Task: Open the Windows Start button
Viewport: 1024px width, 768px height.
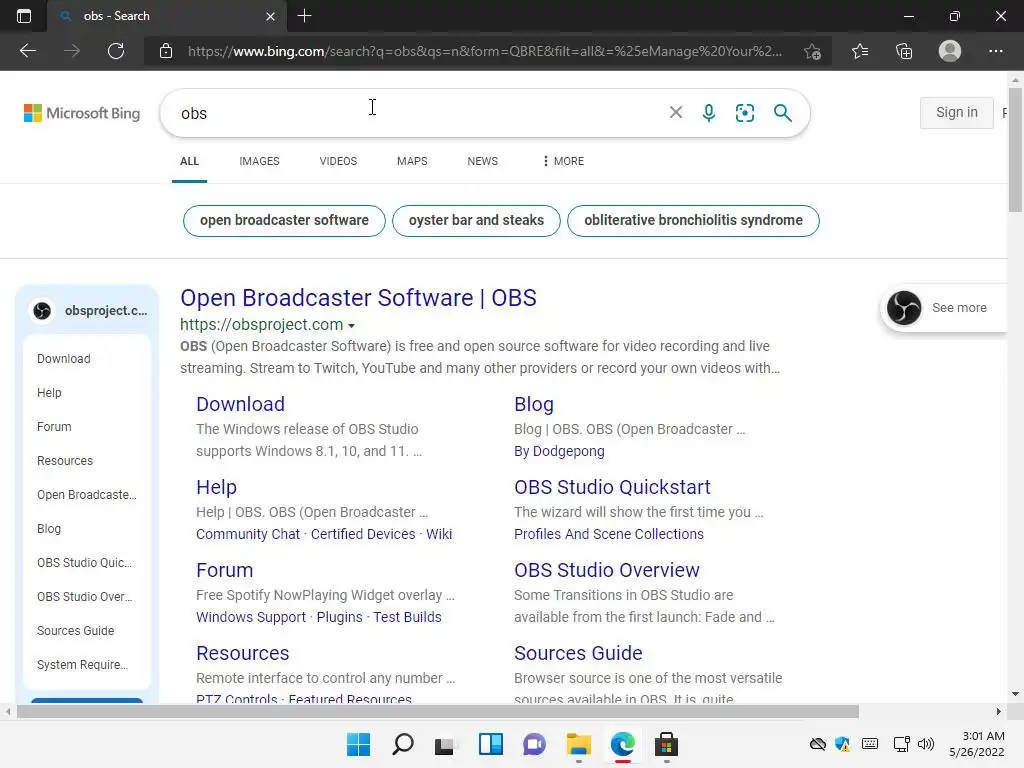Action: [x=358, y=744]
